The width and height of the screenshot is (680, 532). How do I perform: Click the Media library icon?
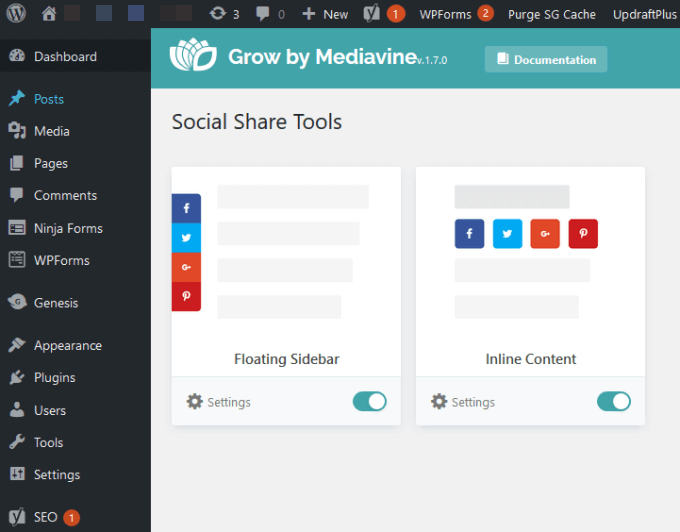pos(17,131)
